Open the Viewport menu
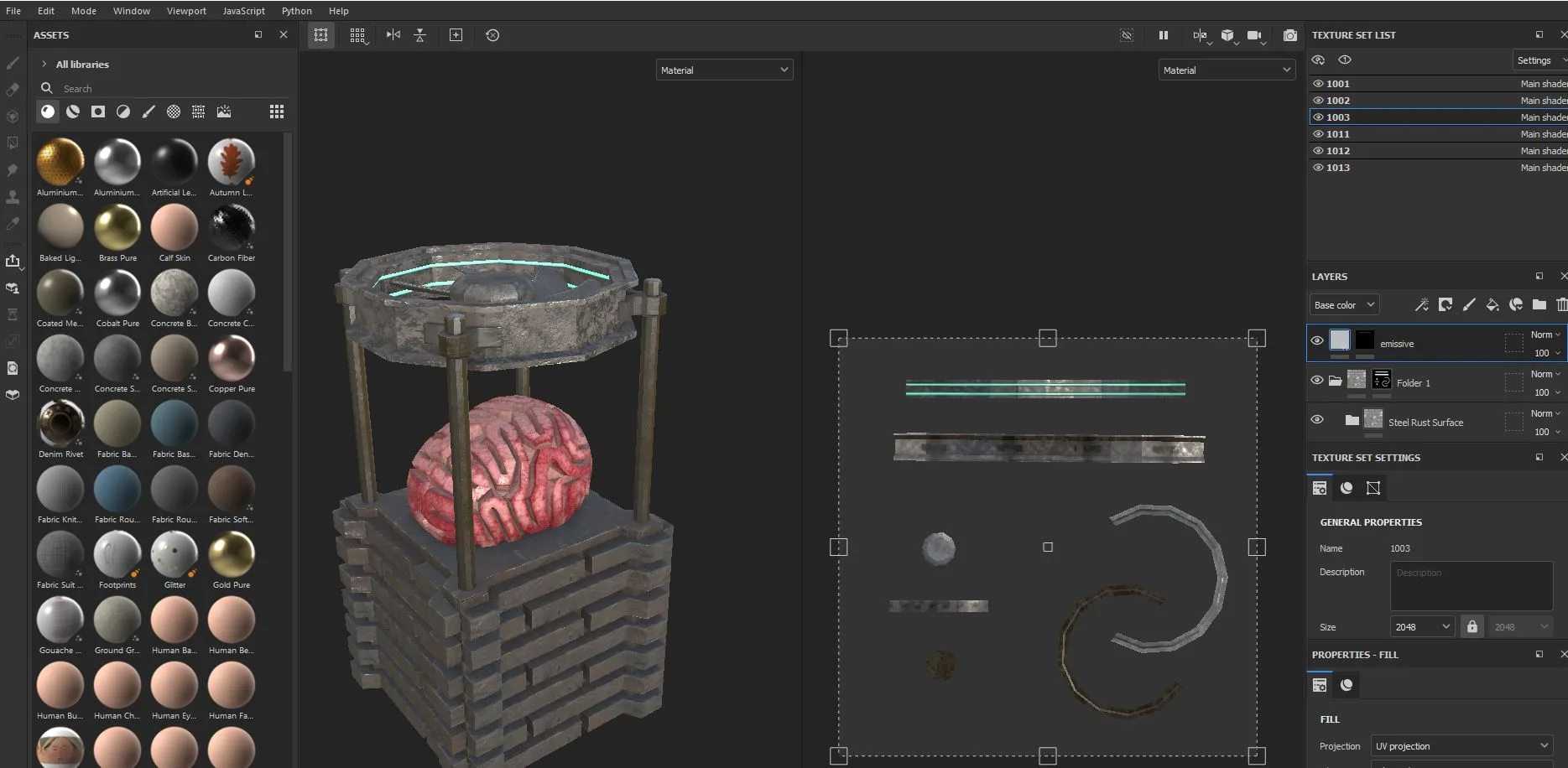Screen dimensions: 1568x768 point(186,11)
